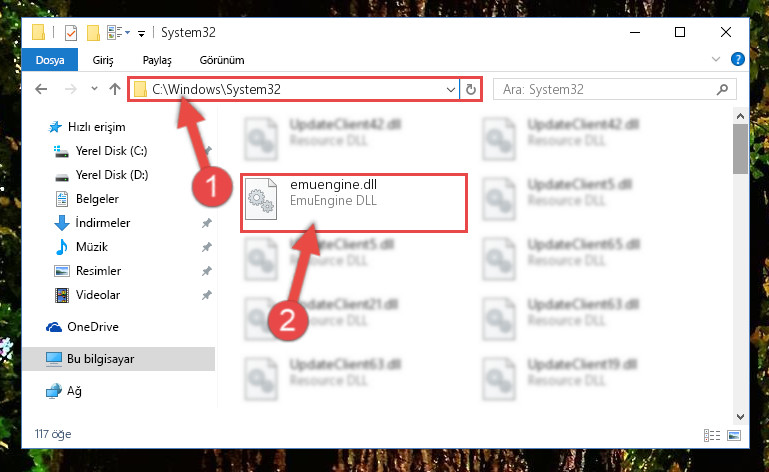Click the search magnifier icon

[x=722, y=89]
